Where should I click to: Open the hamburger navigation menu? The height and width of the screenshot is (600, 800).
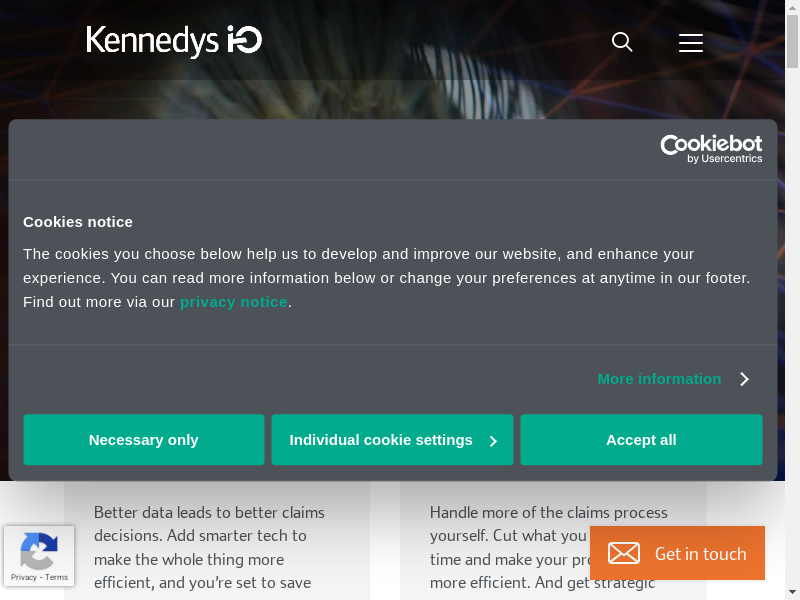(691, 42)
